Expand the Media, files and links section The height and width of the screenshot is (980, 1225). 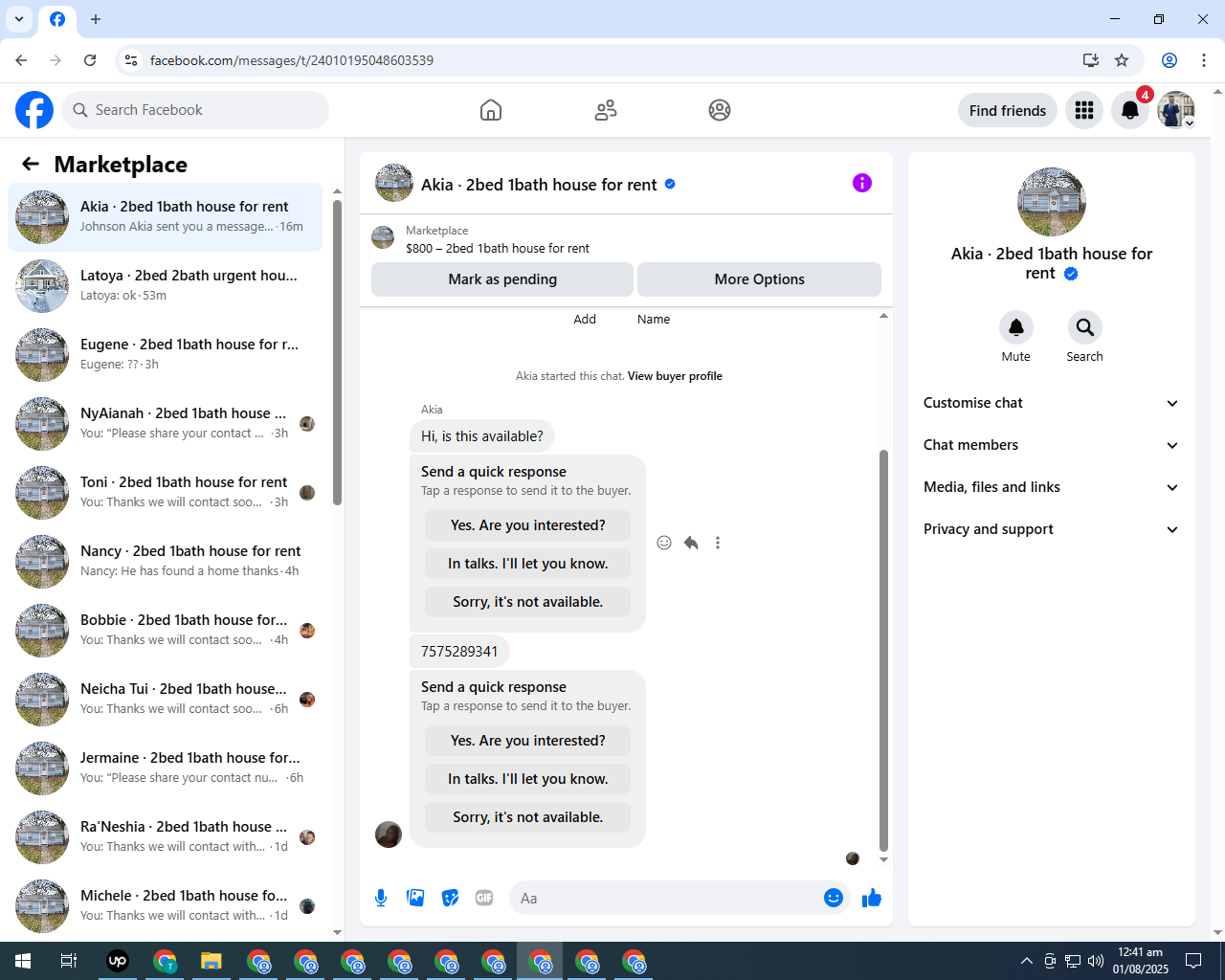(x=1051, y=487)
